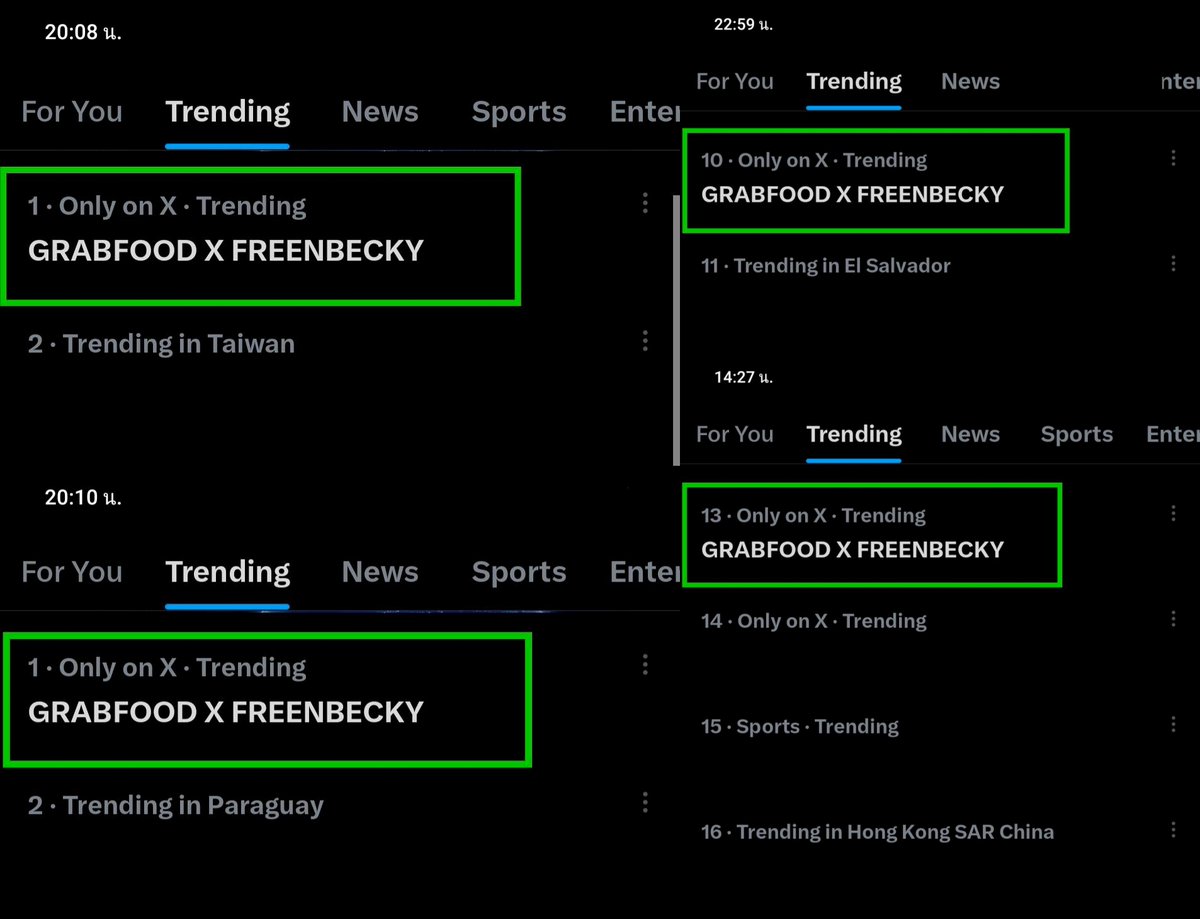Tap the 14:27 clock in status bar
Screen dimensions: 1200x919
(743, 378)
